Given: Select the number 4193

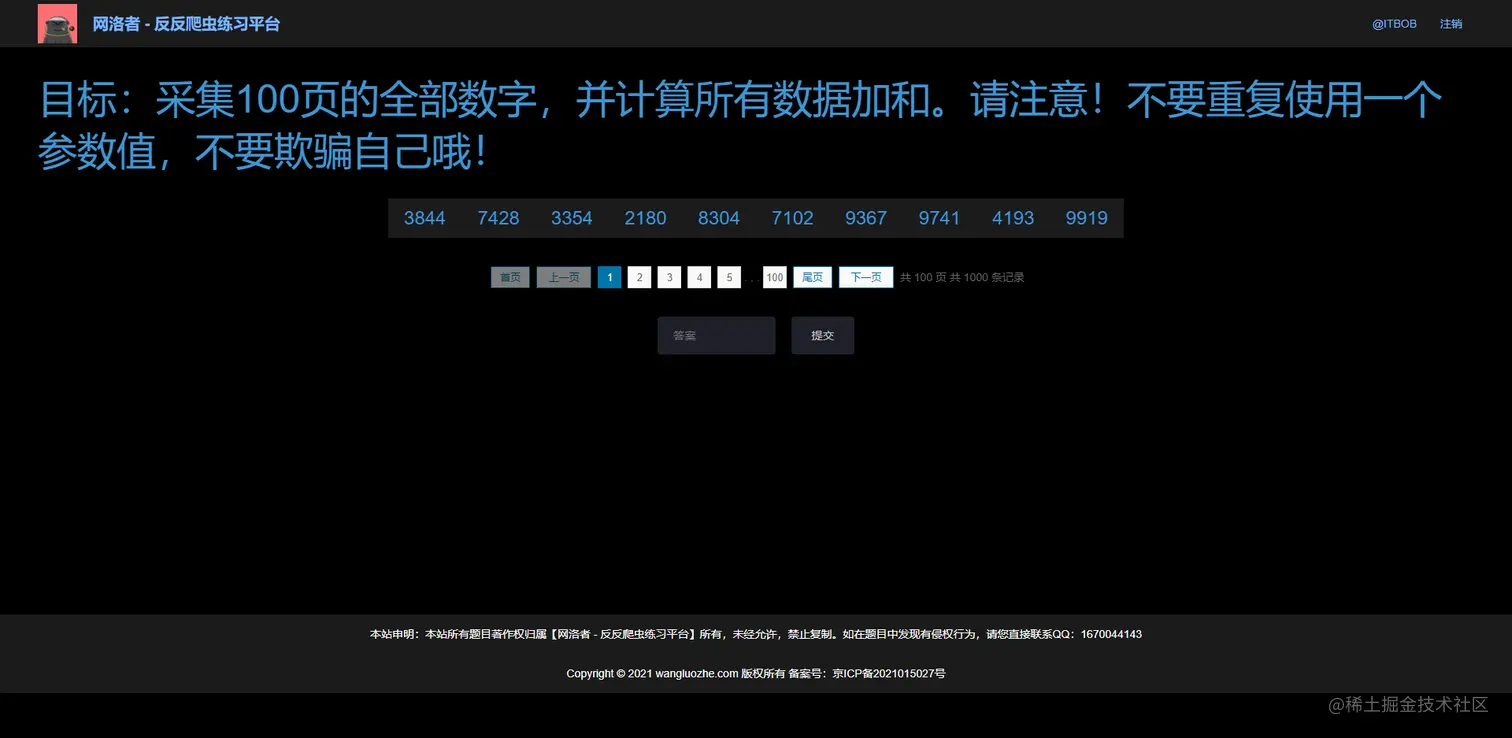Looking at the screenshot, I should click(x=1013, y=218).
